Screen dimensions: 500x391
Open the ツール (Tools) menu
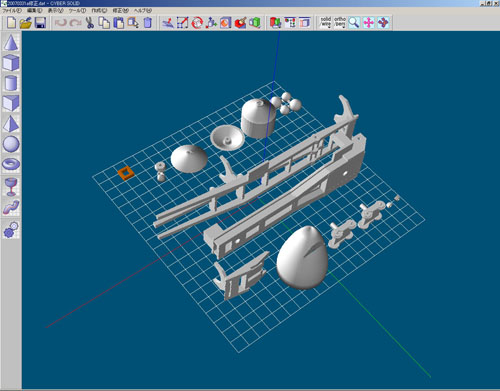(77, 11)
